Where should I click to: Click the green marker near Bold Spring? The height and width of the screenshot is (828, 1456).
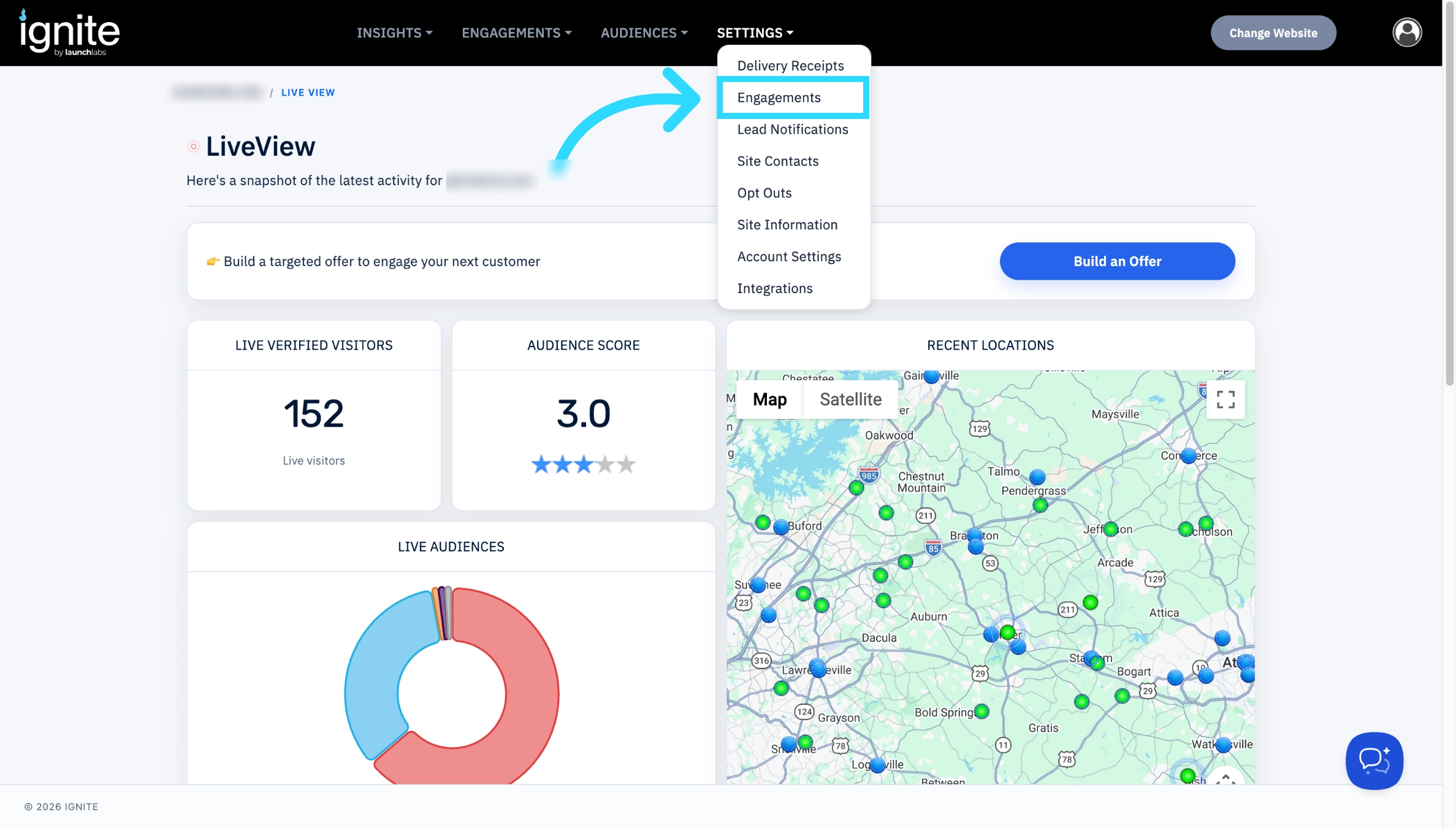coord(981,711)
